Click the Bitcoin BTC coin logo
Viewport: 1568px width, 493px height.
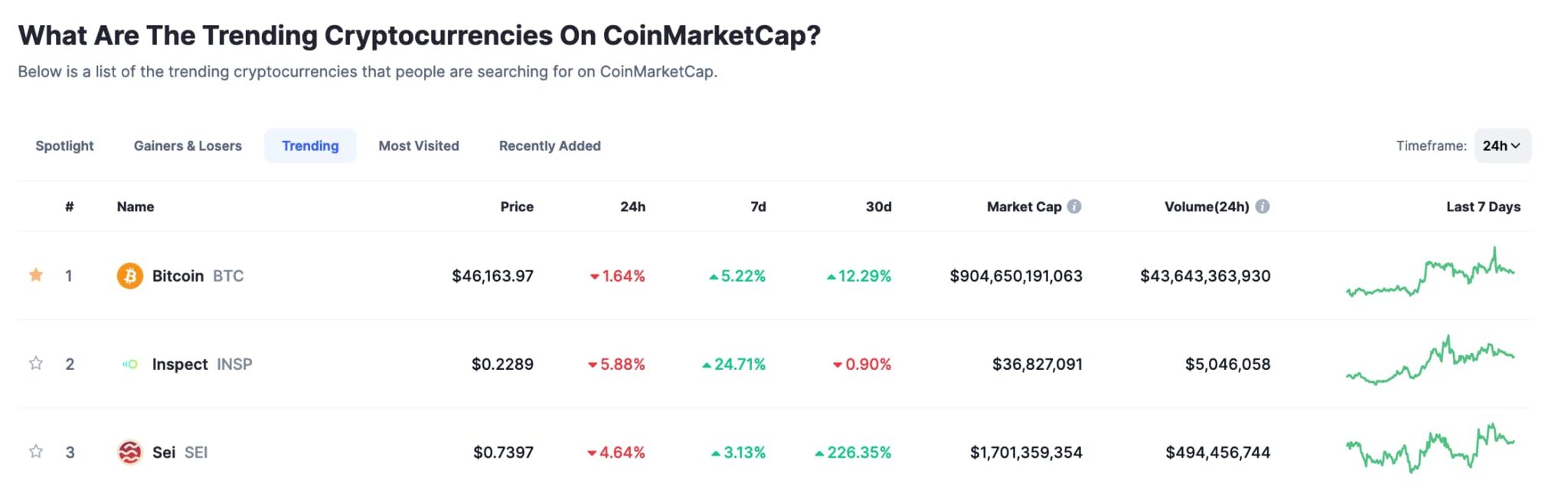pos(129,276)
